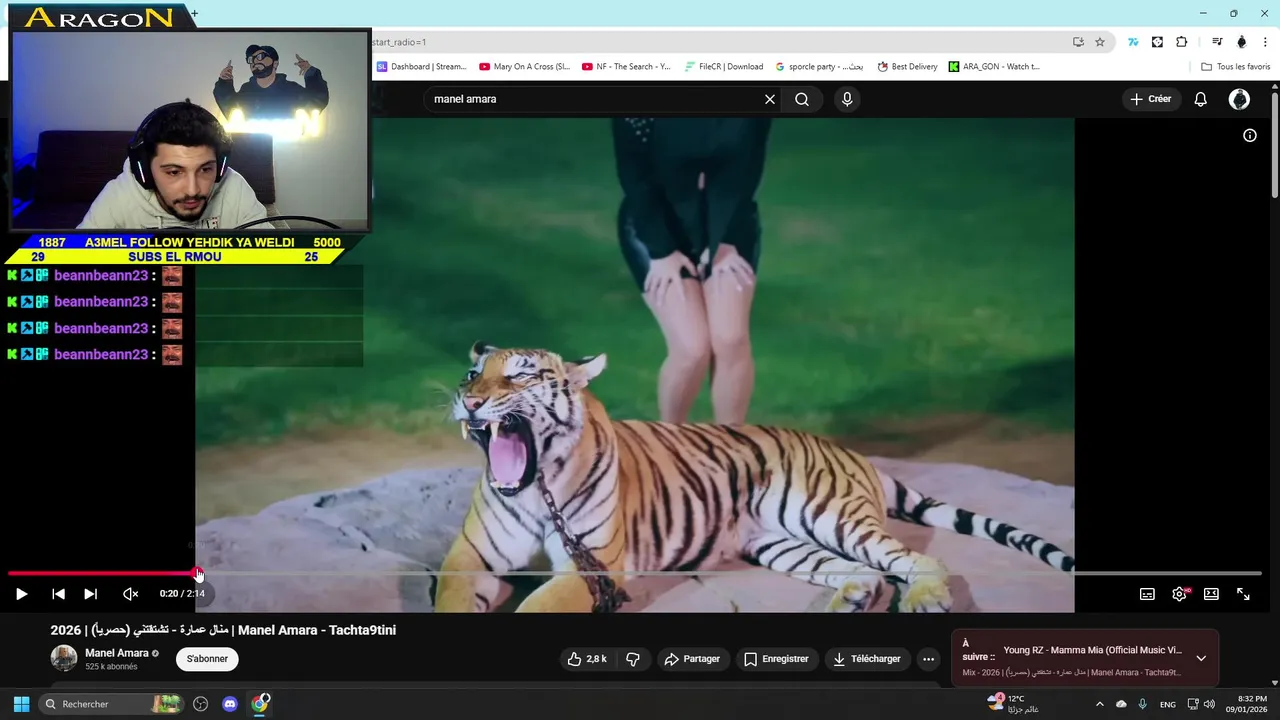
Task: Unmute the video with the speaker icon
Action: (130, 594)
